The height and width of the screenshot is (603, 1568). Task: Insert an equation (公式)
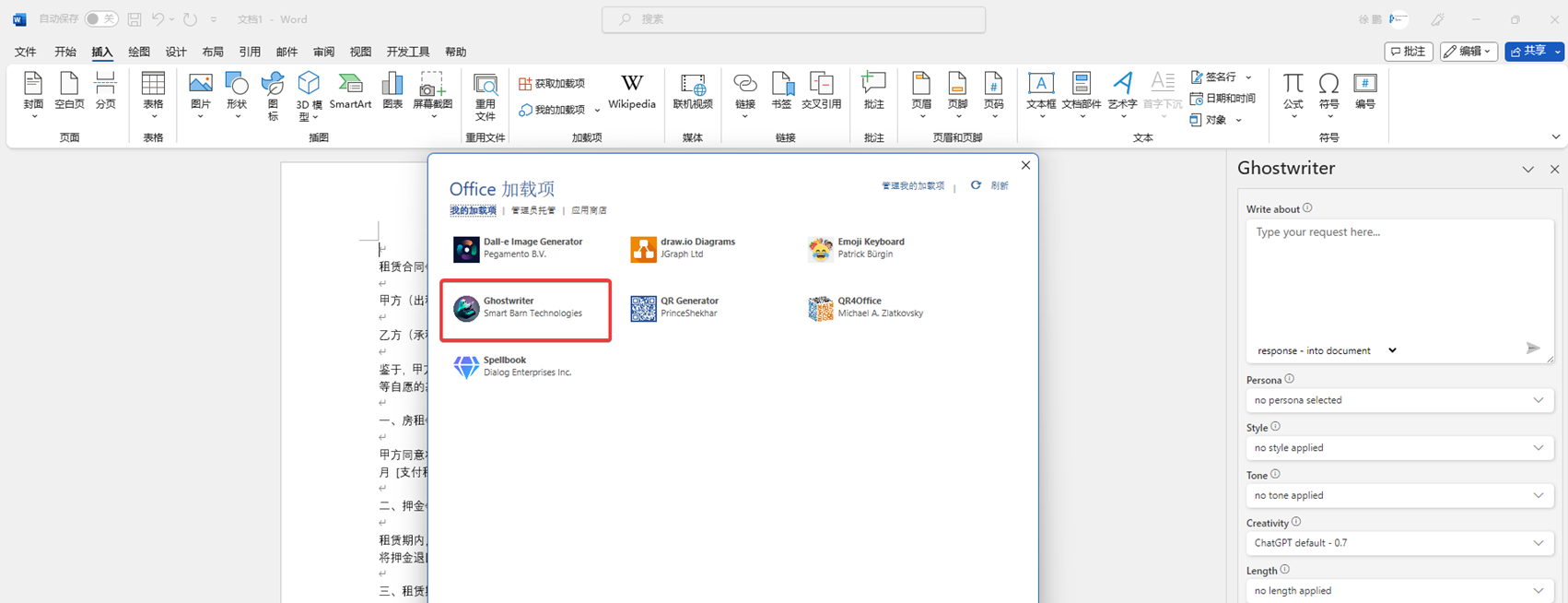(x=1293, y=94)
